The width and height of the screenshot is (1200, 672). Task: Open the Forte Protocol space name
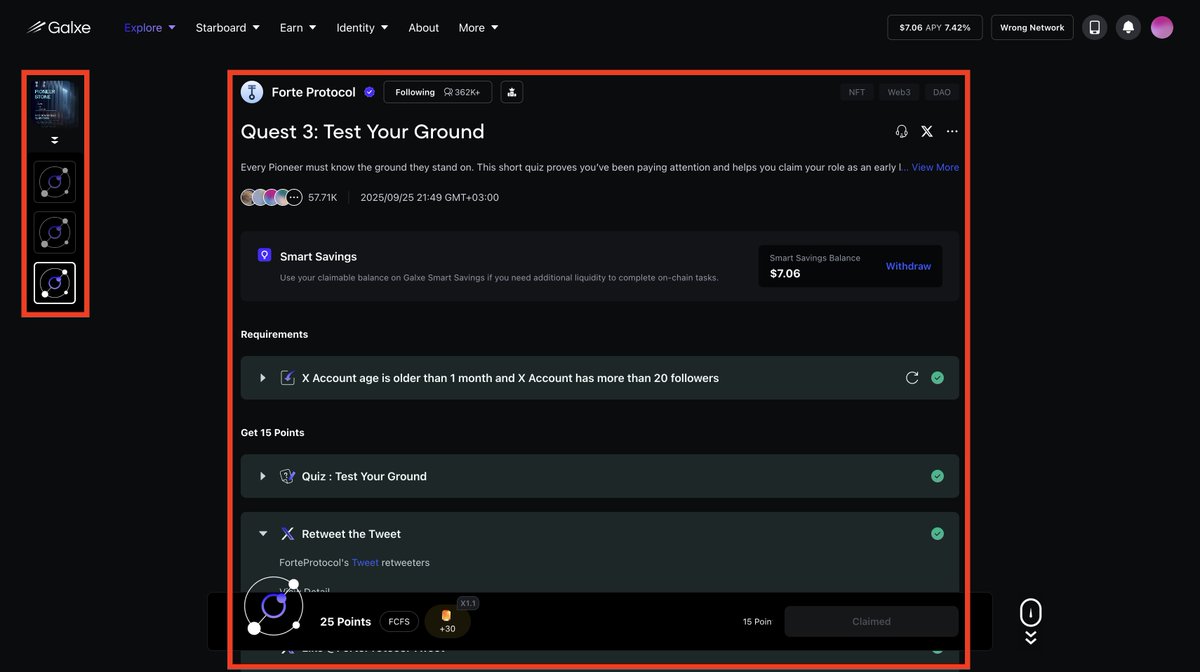coord(314,92)
